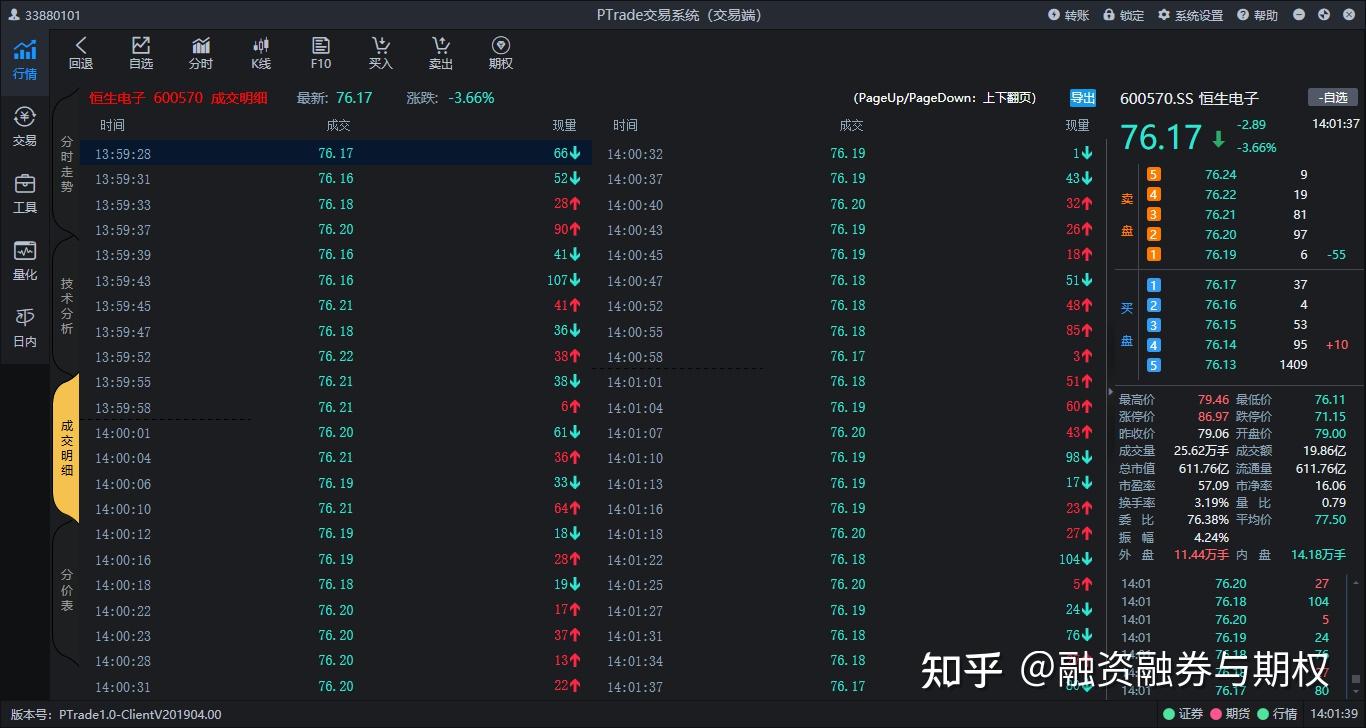Select the 成交明细 vertical tab
1366x728 pixels.
pyautogui.click(x=67, y=447)
